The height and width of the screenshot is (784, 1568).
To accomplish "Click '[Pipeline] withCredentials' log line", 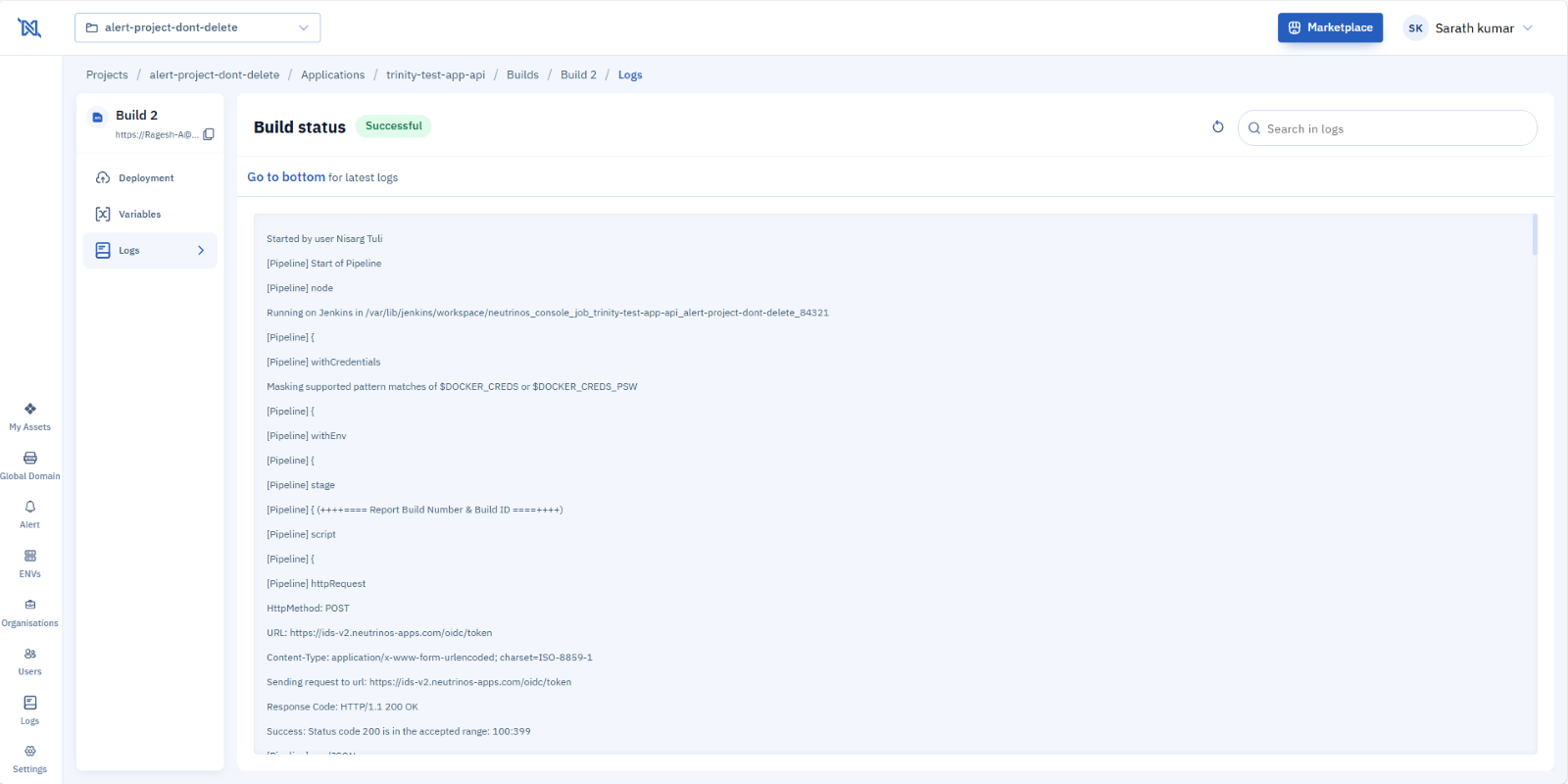I will 323,362.
